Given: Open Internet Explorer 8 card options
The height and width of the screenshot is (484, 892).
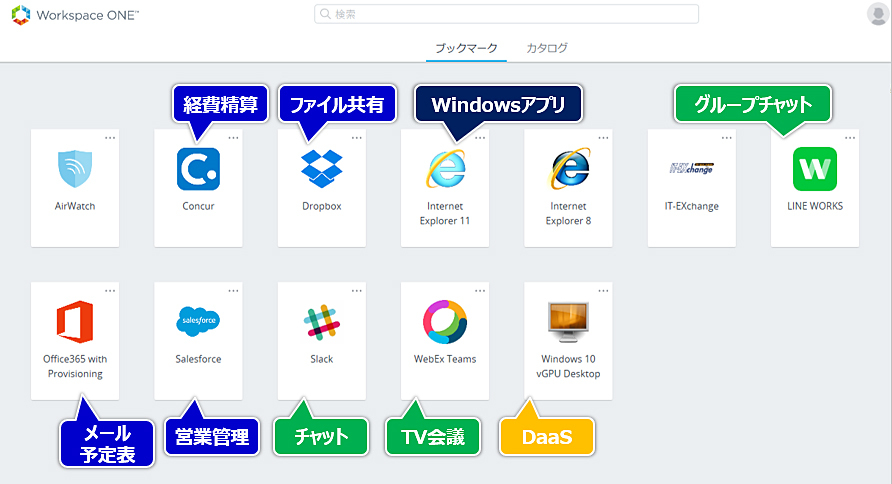Looking at the screenshot, I should point(604,138).
